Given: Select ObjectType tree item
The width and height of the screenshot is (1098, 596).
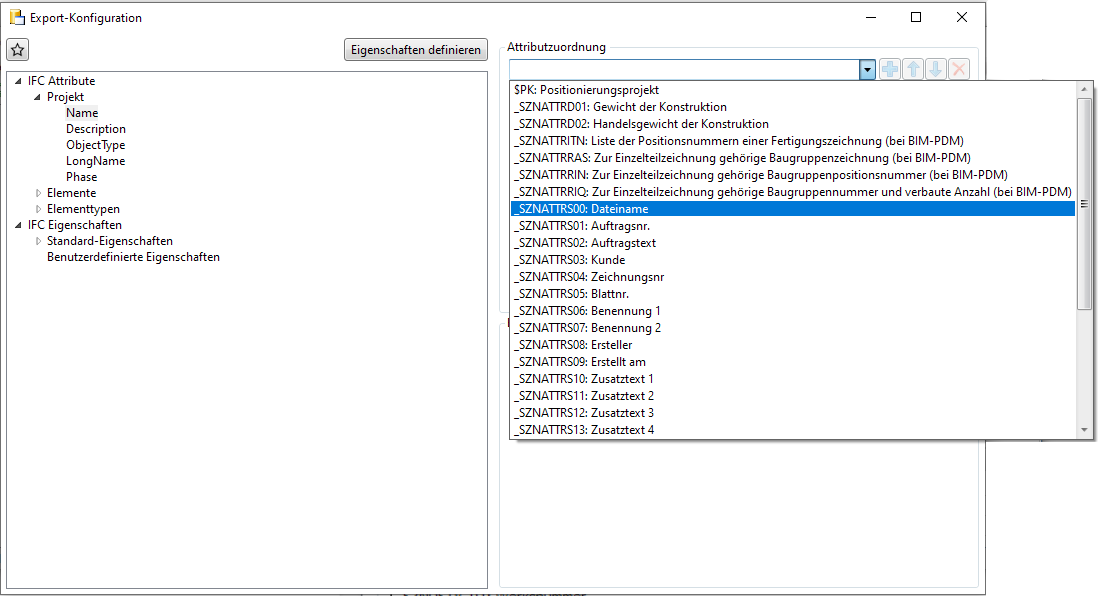Looking at the screenshot, I should [x=95, y=145].
